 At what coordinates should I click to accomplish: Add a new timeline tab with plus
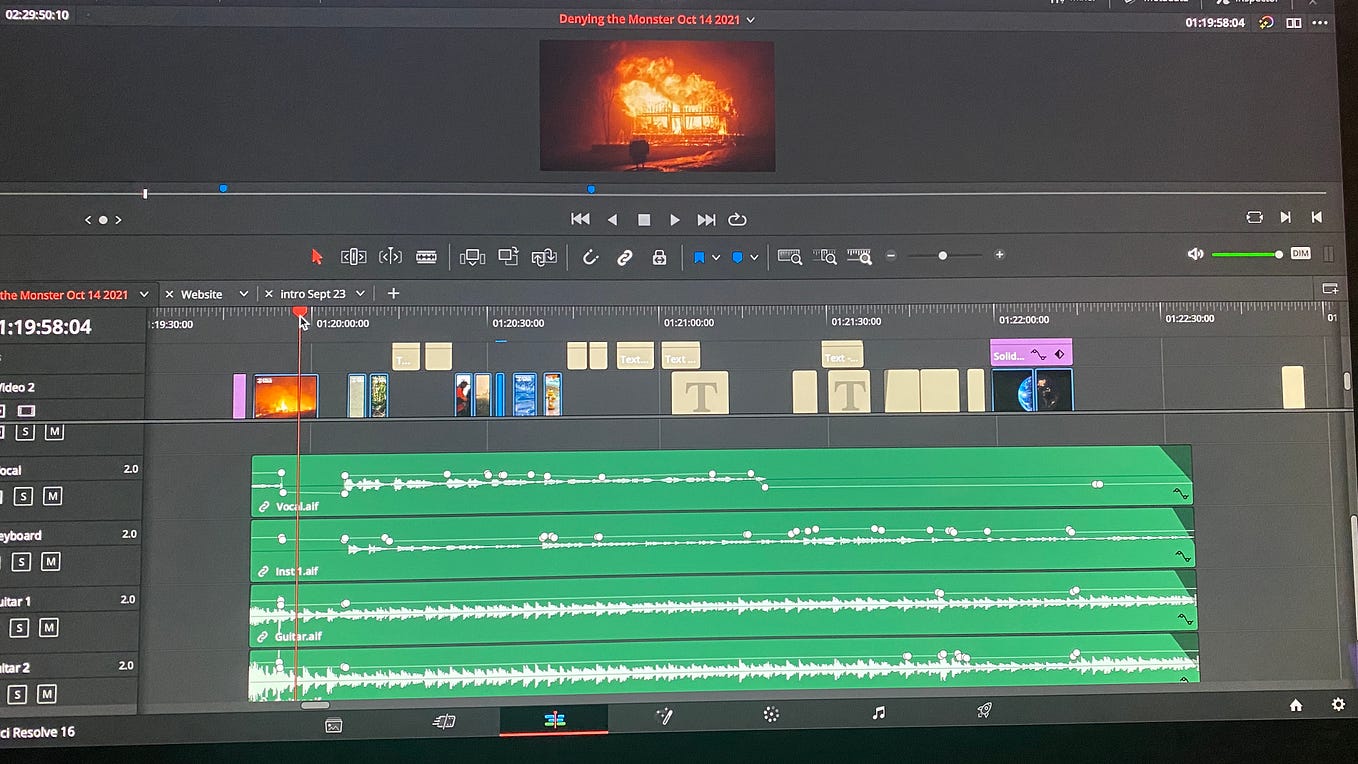tap(393, 293)
